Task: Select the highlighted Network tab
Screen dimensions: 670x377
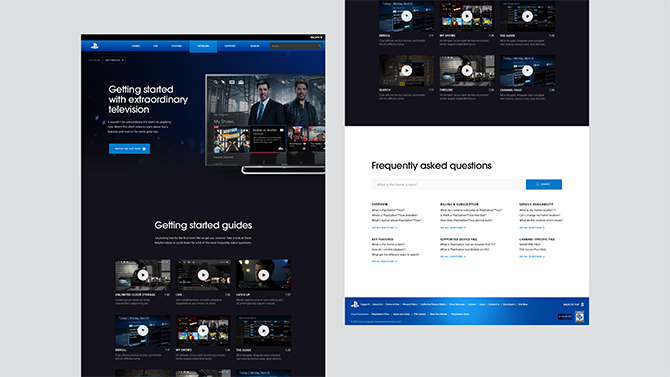Action: 203,46
